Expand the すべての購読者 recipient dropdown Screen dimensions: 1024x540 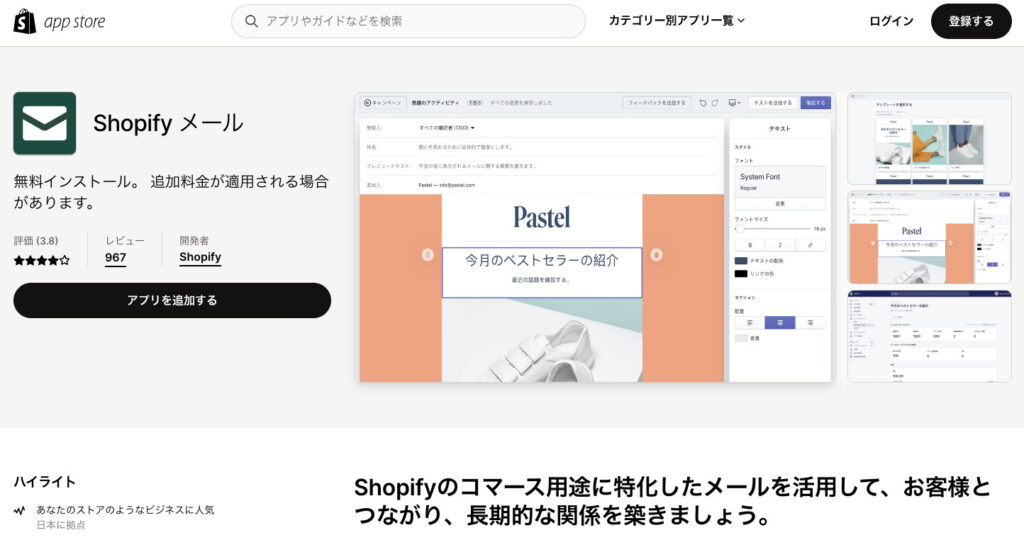447,128
